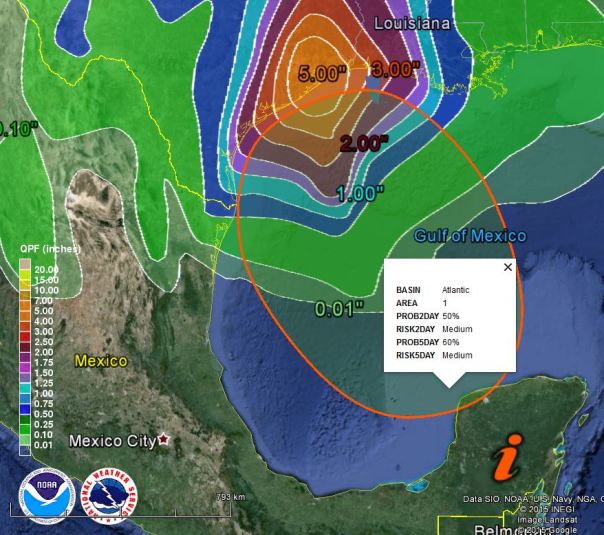Click the PROB5DAY 60% value
Viewport: 604px width, 535px height.
pyautogui.click(x=451, y=342)
